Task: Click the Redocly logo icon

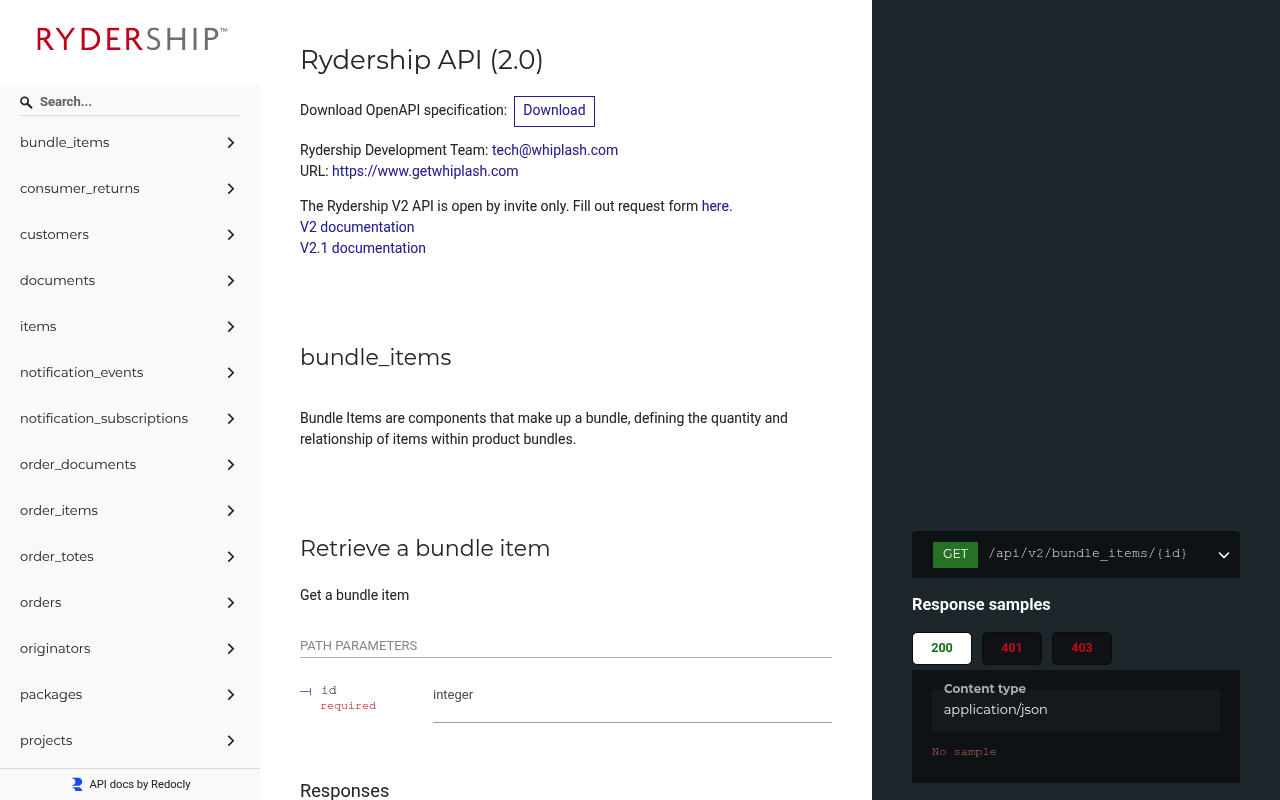Action: coord(77,784)
